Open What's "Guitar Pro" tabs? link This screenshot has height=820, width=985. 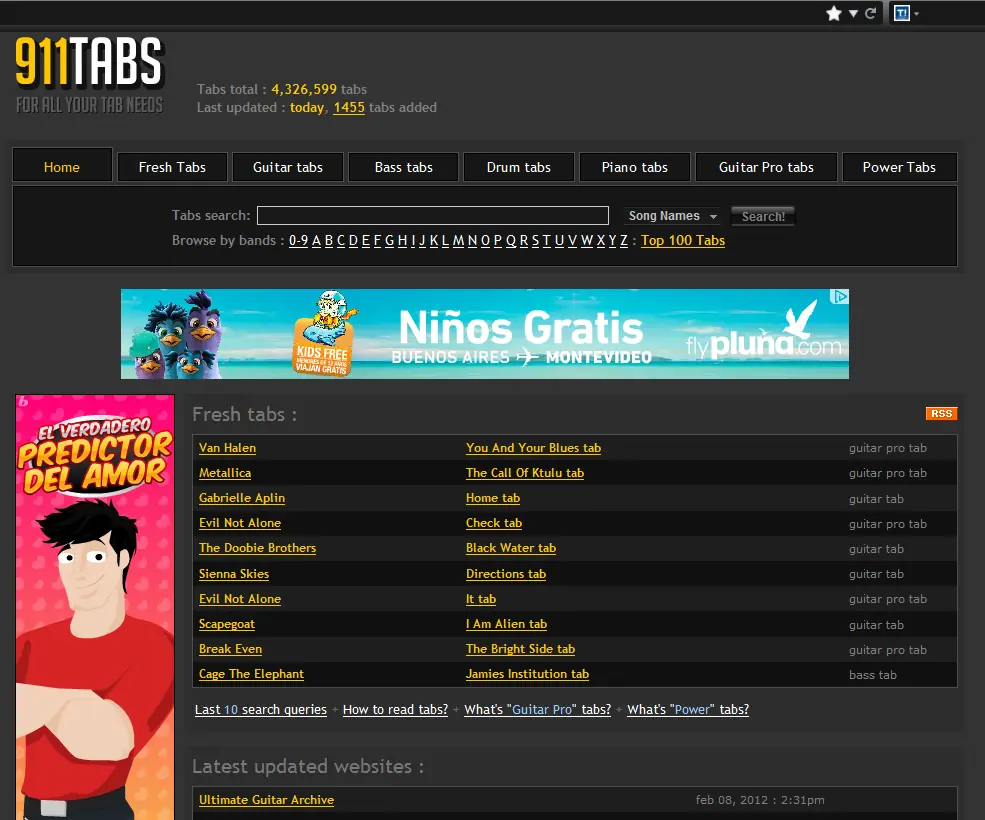[x=537, y=709]
